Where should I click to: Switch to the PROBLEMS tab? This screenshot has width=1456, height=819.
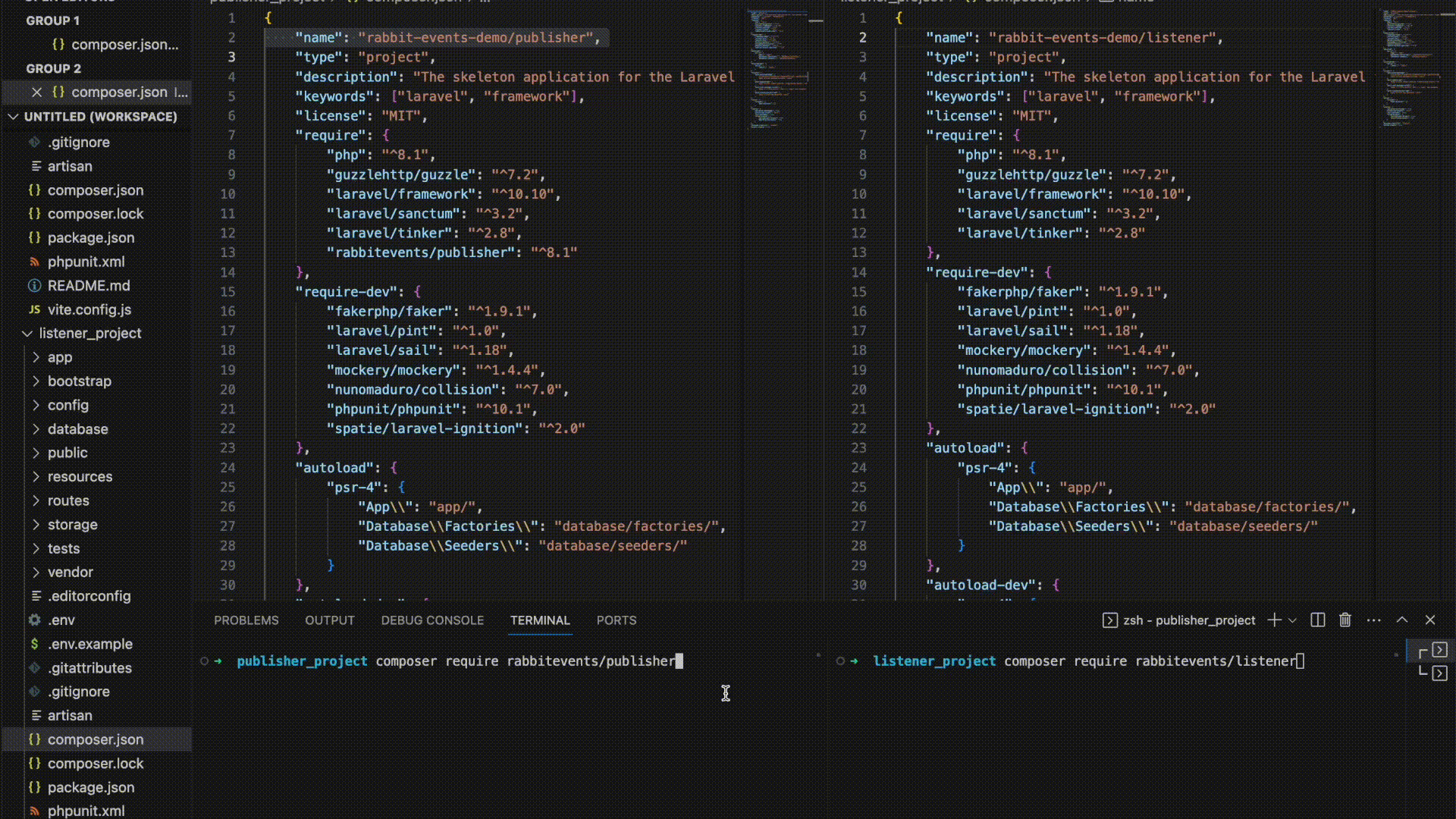click(246, 620)
